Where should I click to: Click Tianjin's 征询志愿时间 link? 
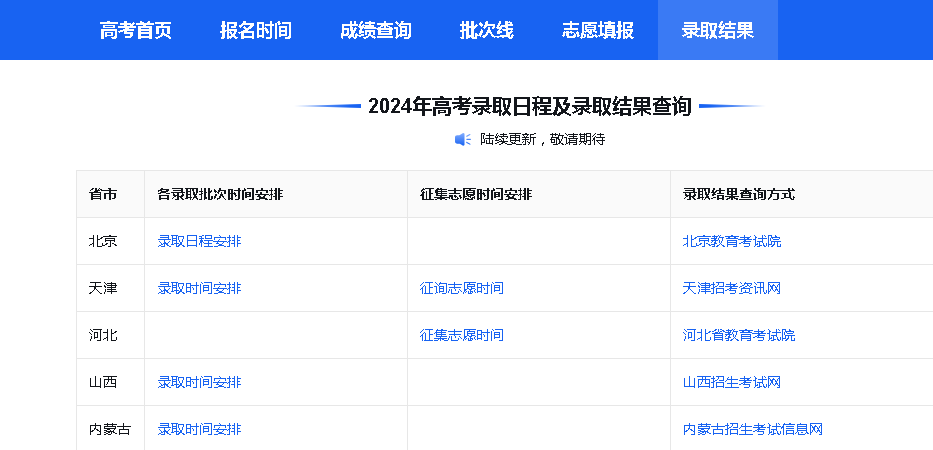tap(462, 288)
